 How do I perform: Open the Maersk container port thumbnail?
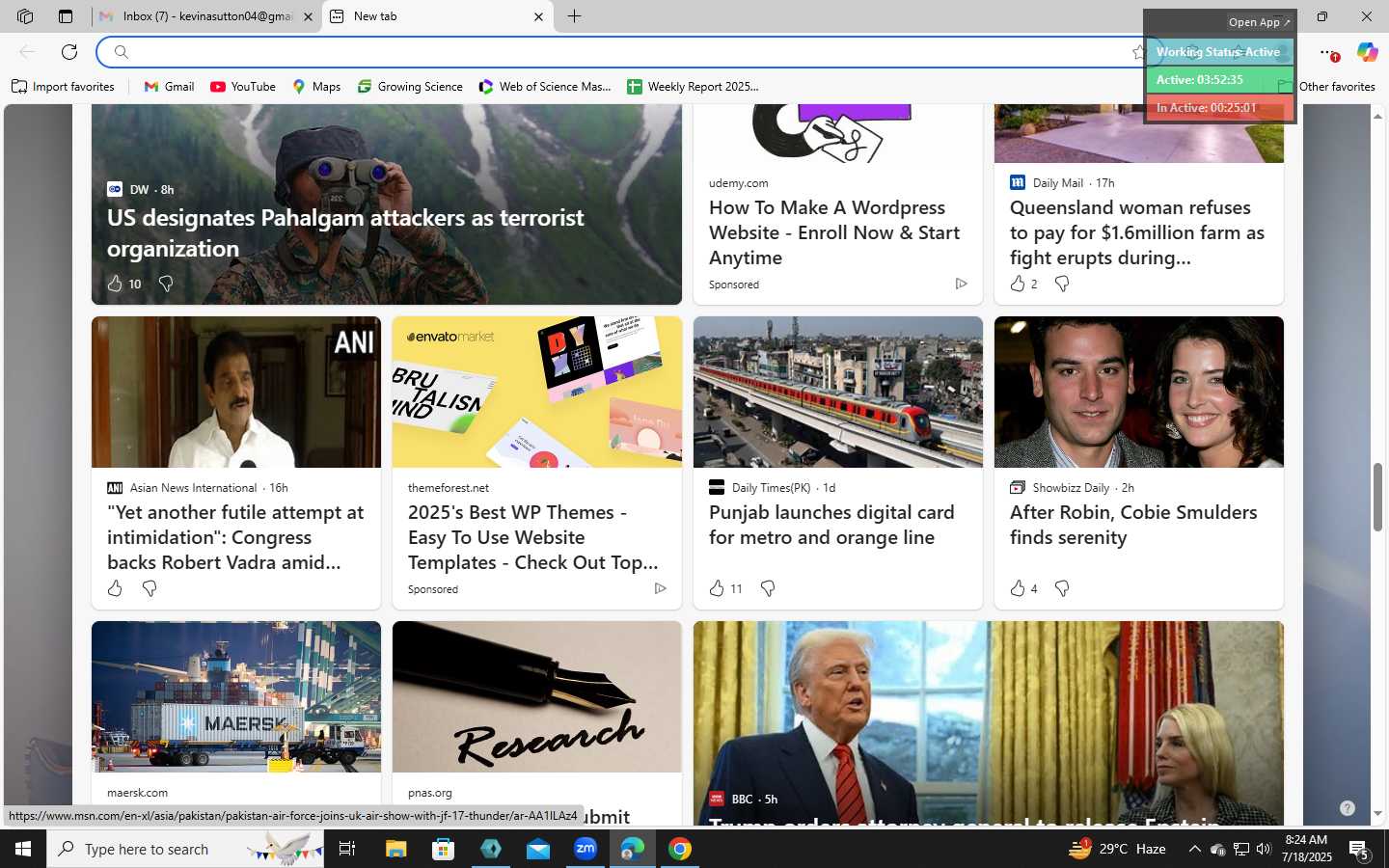236,696
